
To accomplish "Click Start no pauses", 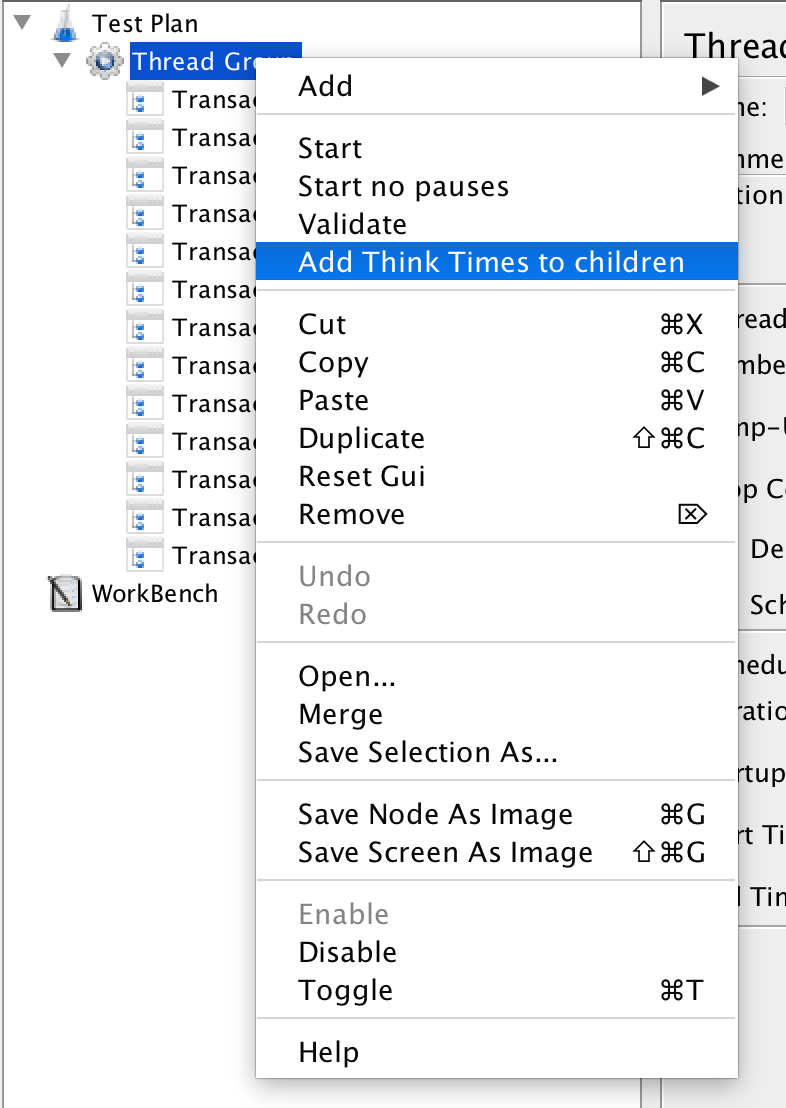I will pos(403,187).
